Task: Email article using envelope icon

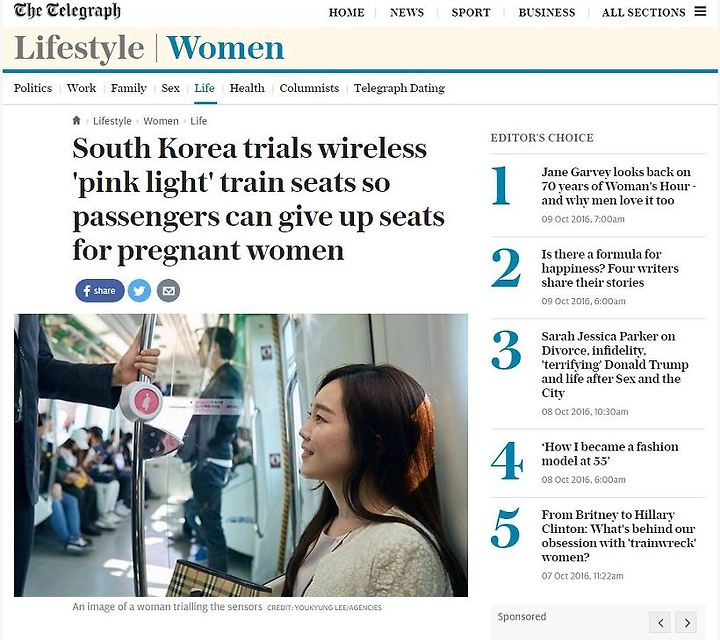Action: click(x=169, y=291)
